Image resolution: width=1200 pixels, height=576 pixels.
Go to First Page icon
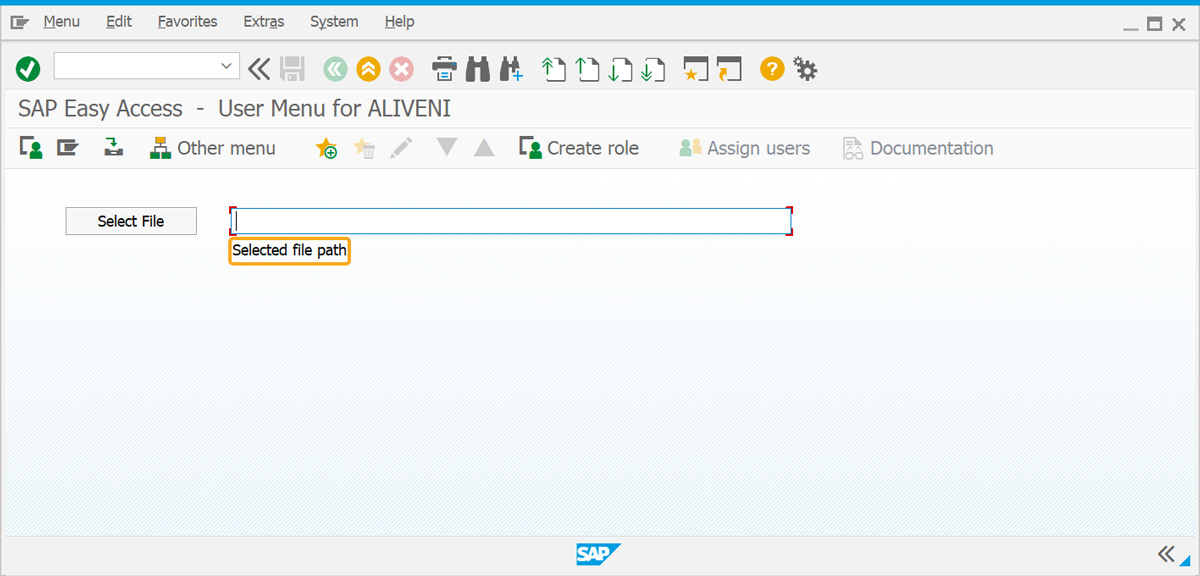tap(554, 69)
